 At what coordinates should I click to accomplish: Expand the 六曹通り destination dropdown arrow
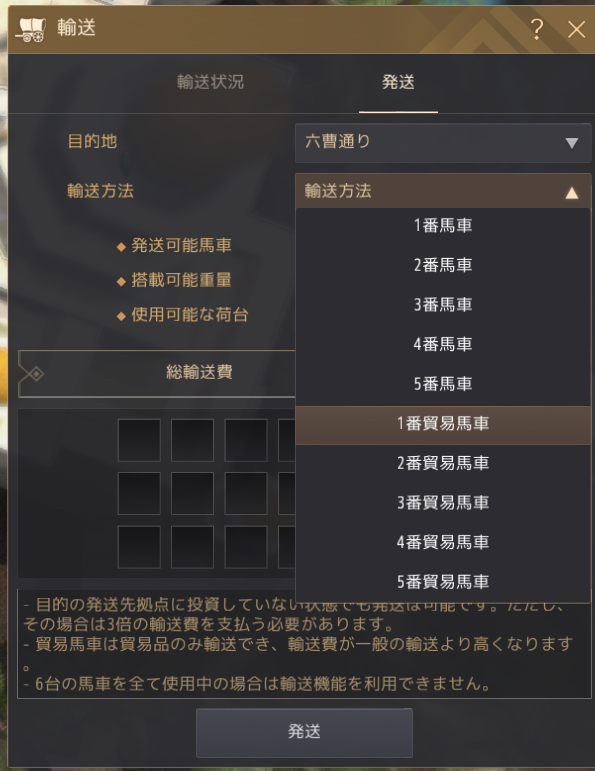coord(571,143)
